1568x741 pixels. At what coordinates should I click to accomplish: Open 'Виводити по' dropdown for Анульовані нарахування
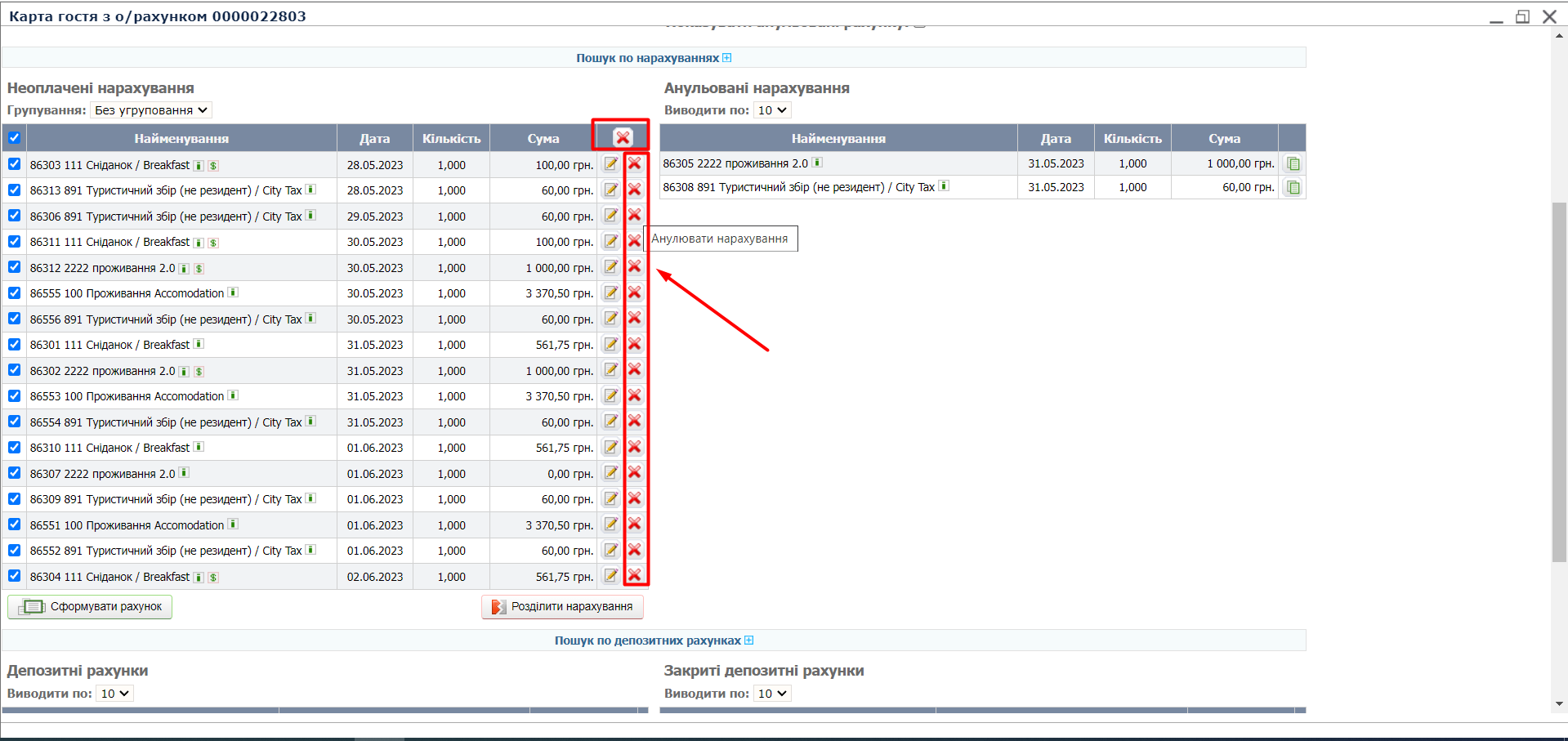(771, 110)
